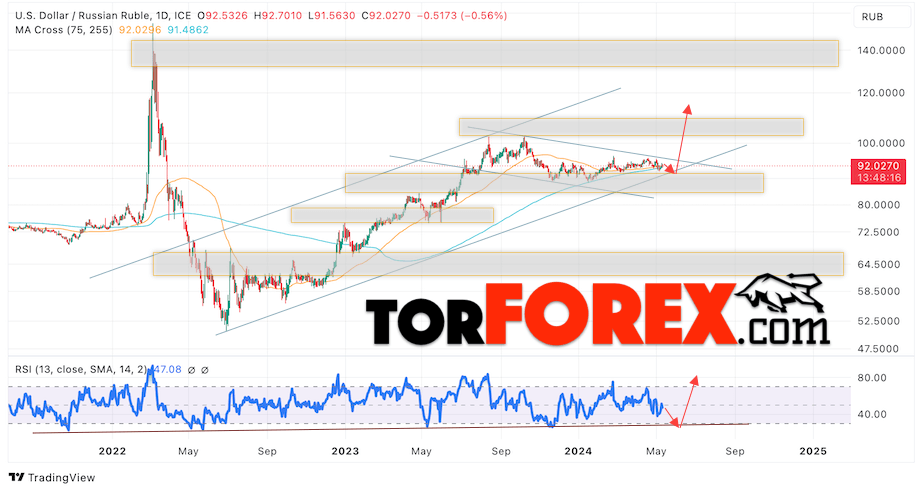Click the 58.5000 price axis label
923x492 pixels.
tap(878, 291)
